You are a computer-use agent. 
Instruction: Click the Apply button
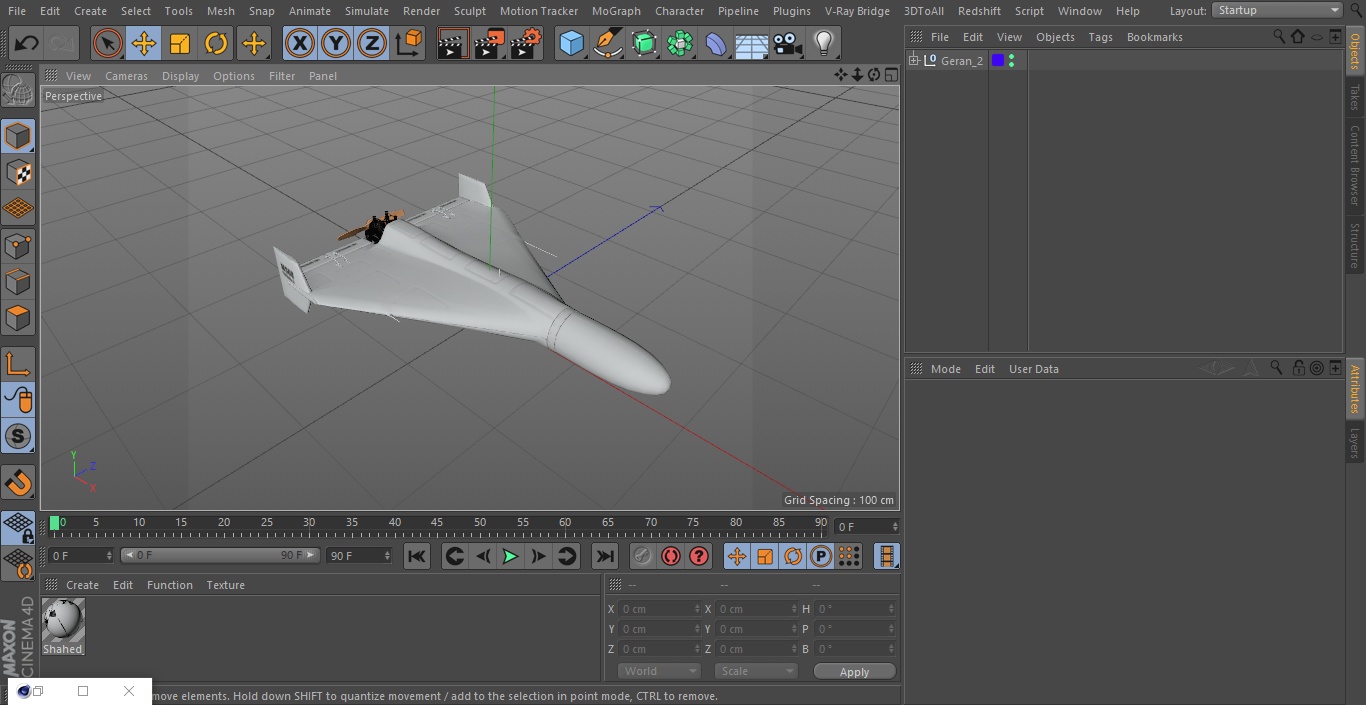point(854,671)
